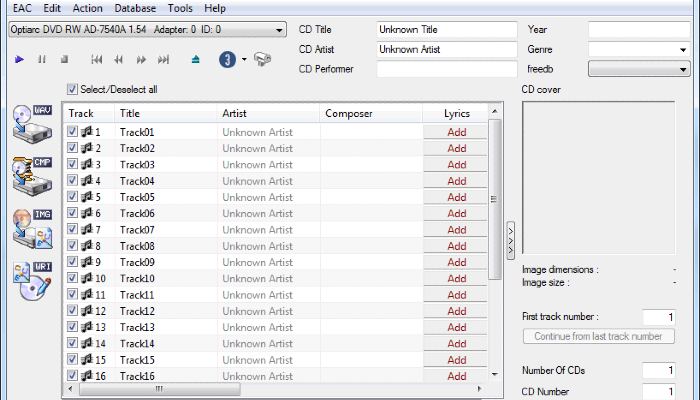700x400 pixels.
Task: Click track list scroll down arrow
Action: tap(494, 374)
